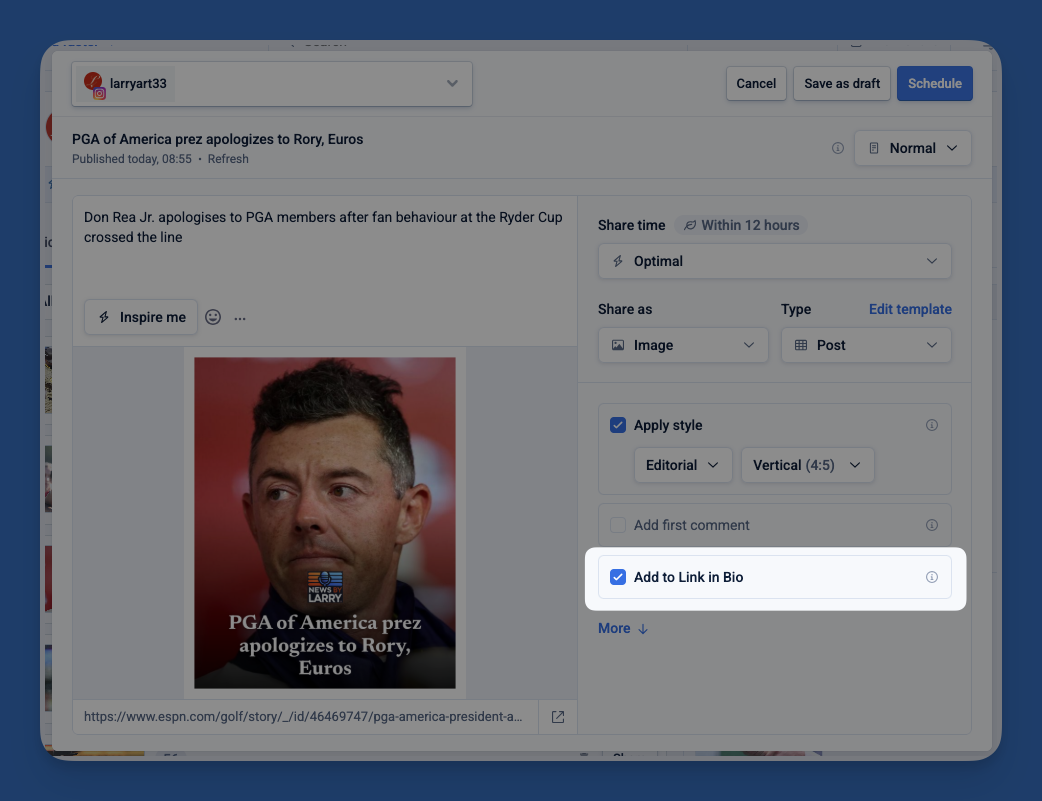This screenshot has width=1042, height=801.
Task: Open the Post type dropdown
Action: click(865, 345)
